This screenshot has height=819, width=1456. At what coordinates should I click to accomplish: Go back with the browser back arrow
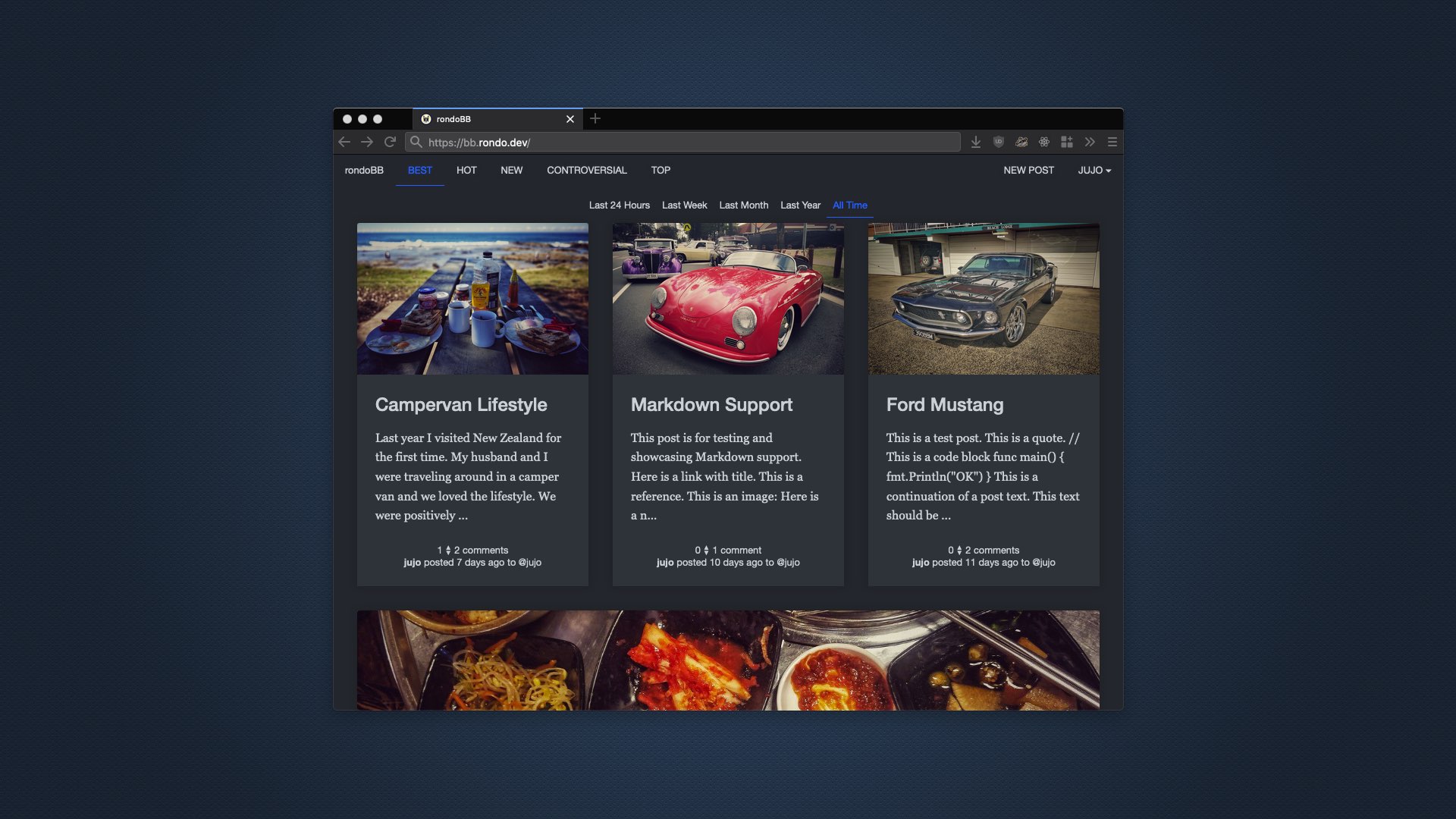[344, 142]
